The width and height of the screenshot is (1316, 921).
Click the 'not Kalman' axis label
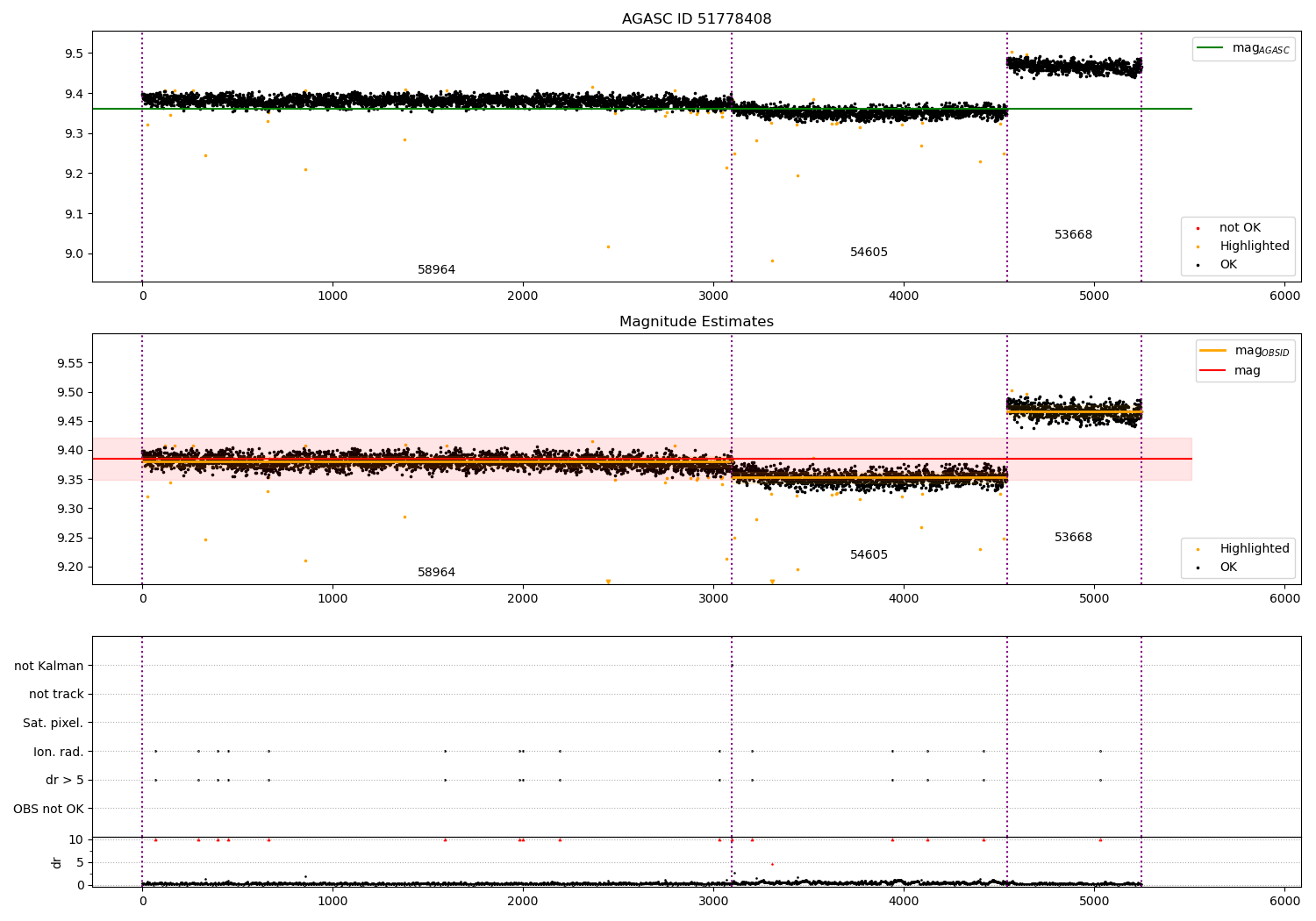[49, 666]
